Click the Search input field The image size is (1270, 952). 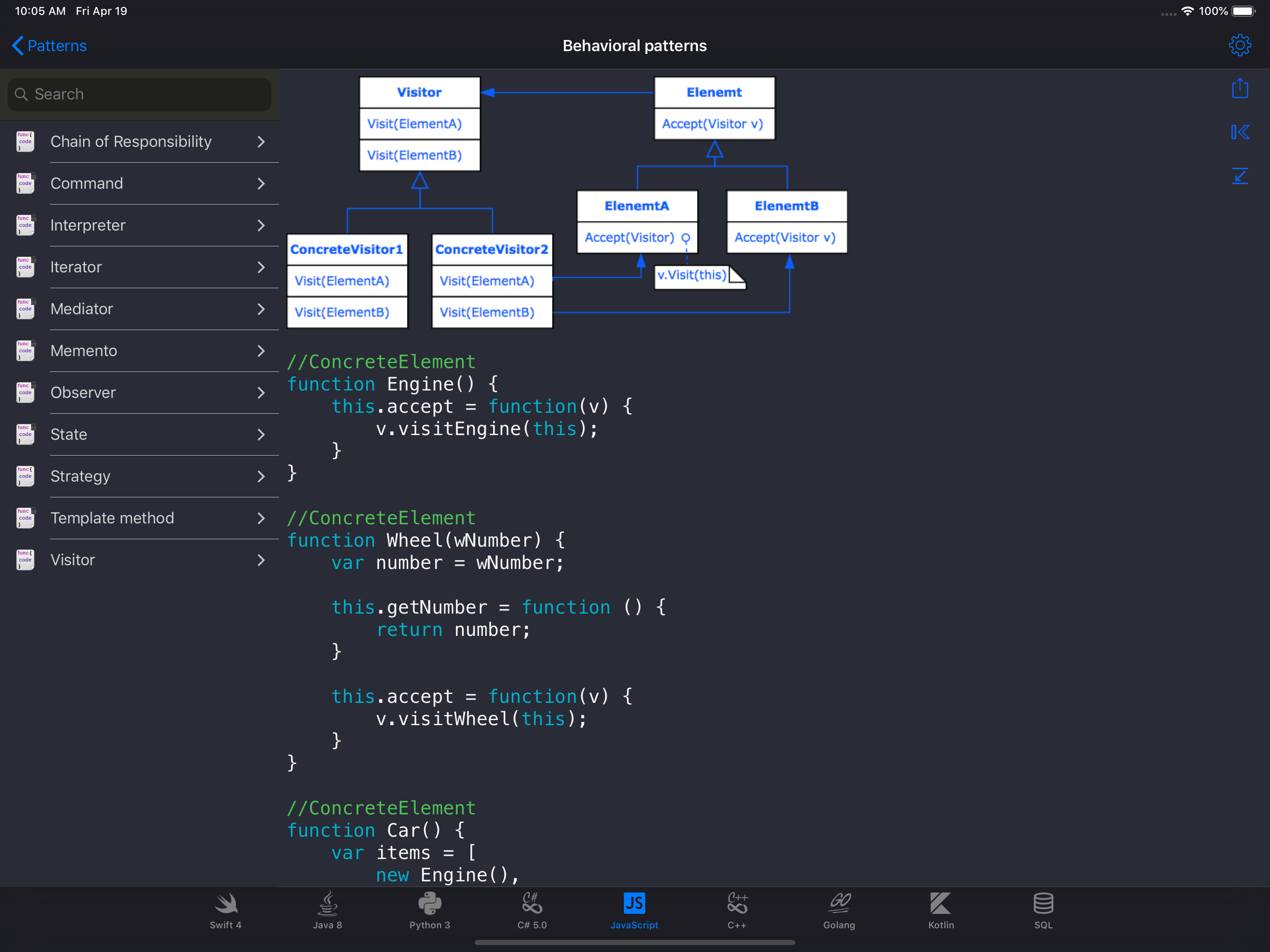139,94
